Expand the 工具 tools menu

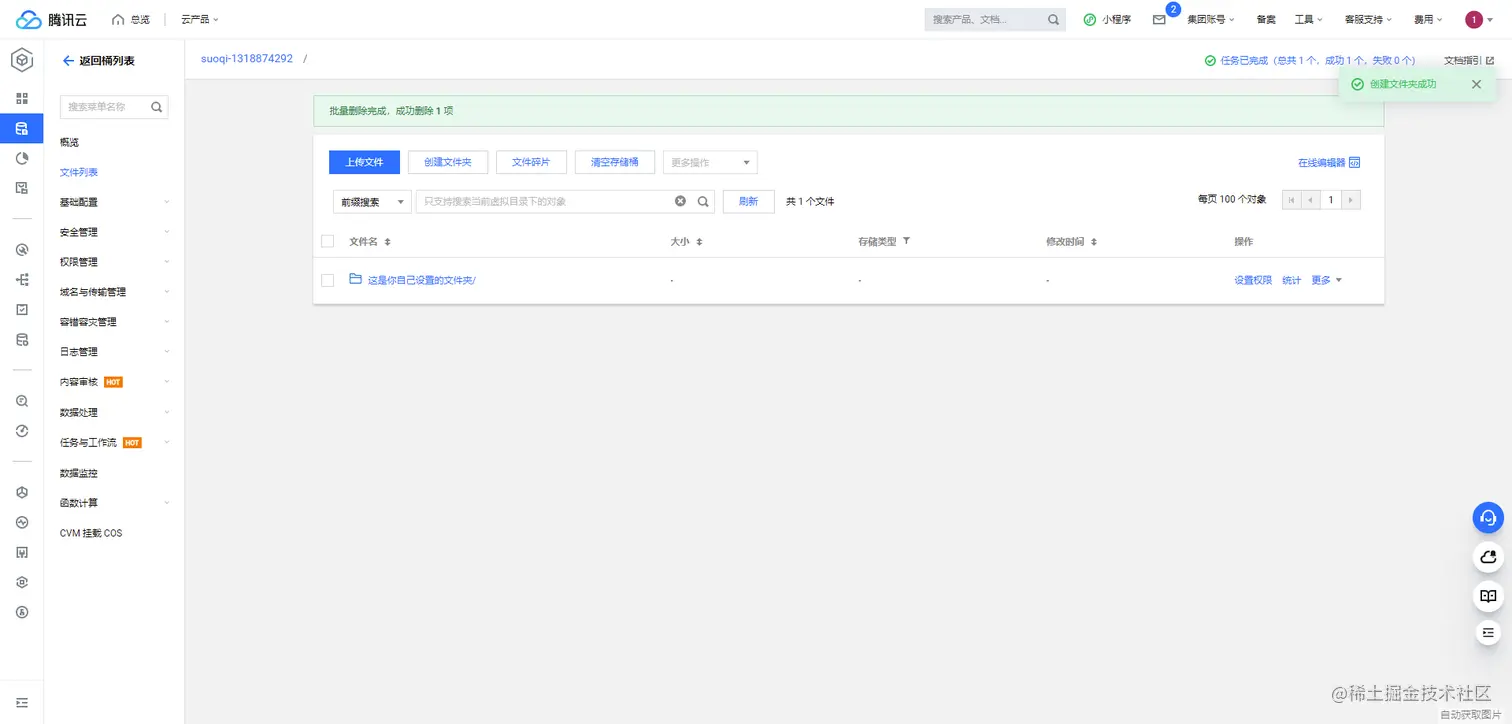tap(1308, 19)
